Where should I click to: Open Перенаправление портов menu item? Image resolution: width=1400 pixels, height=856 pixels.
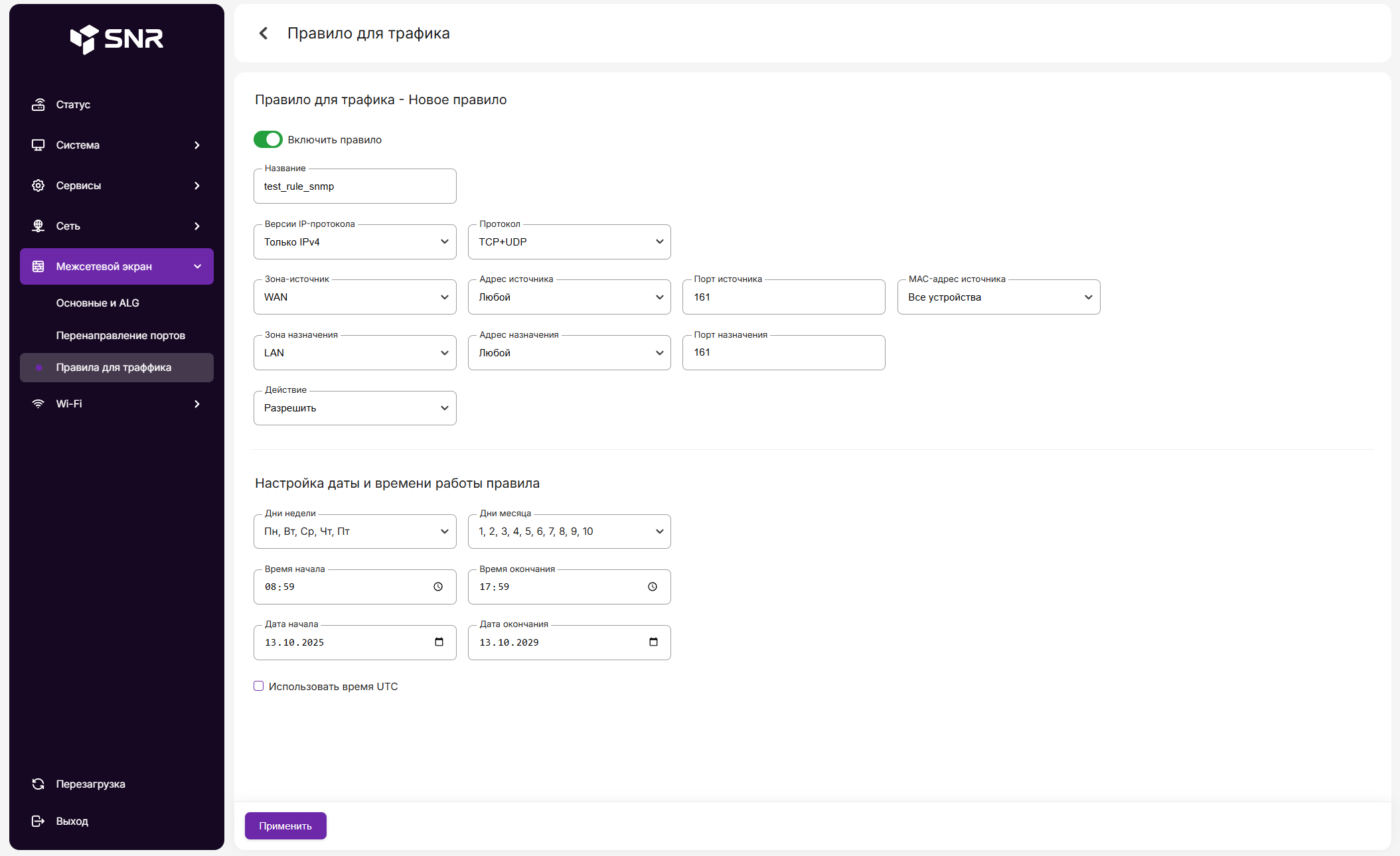click(x=120, y=335)
